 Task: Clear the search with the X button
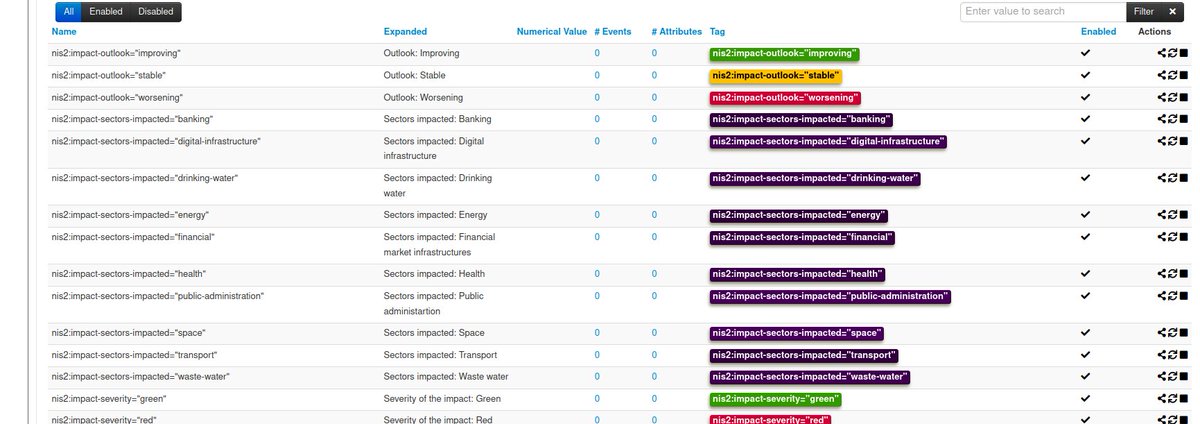(x=1172, y=11)
